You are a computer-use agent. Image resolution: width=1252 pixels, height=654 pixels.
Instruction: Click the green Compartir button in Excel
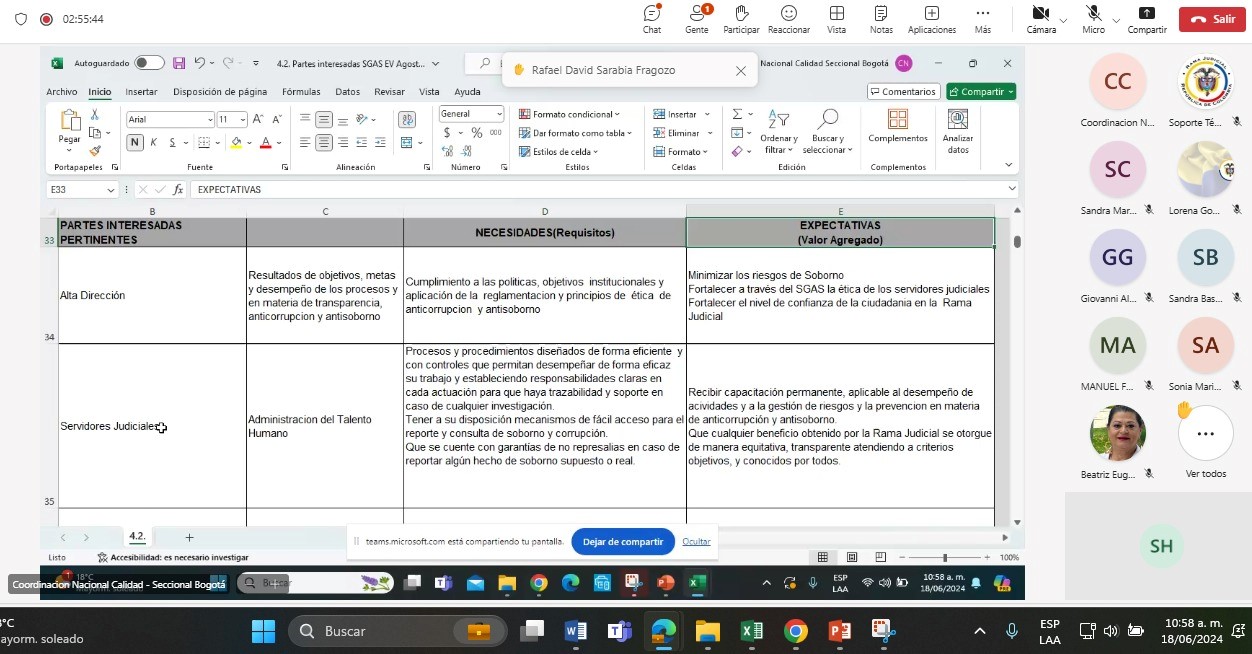[x=981, y=92]
